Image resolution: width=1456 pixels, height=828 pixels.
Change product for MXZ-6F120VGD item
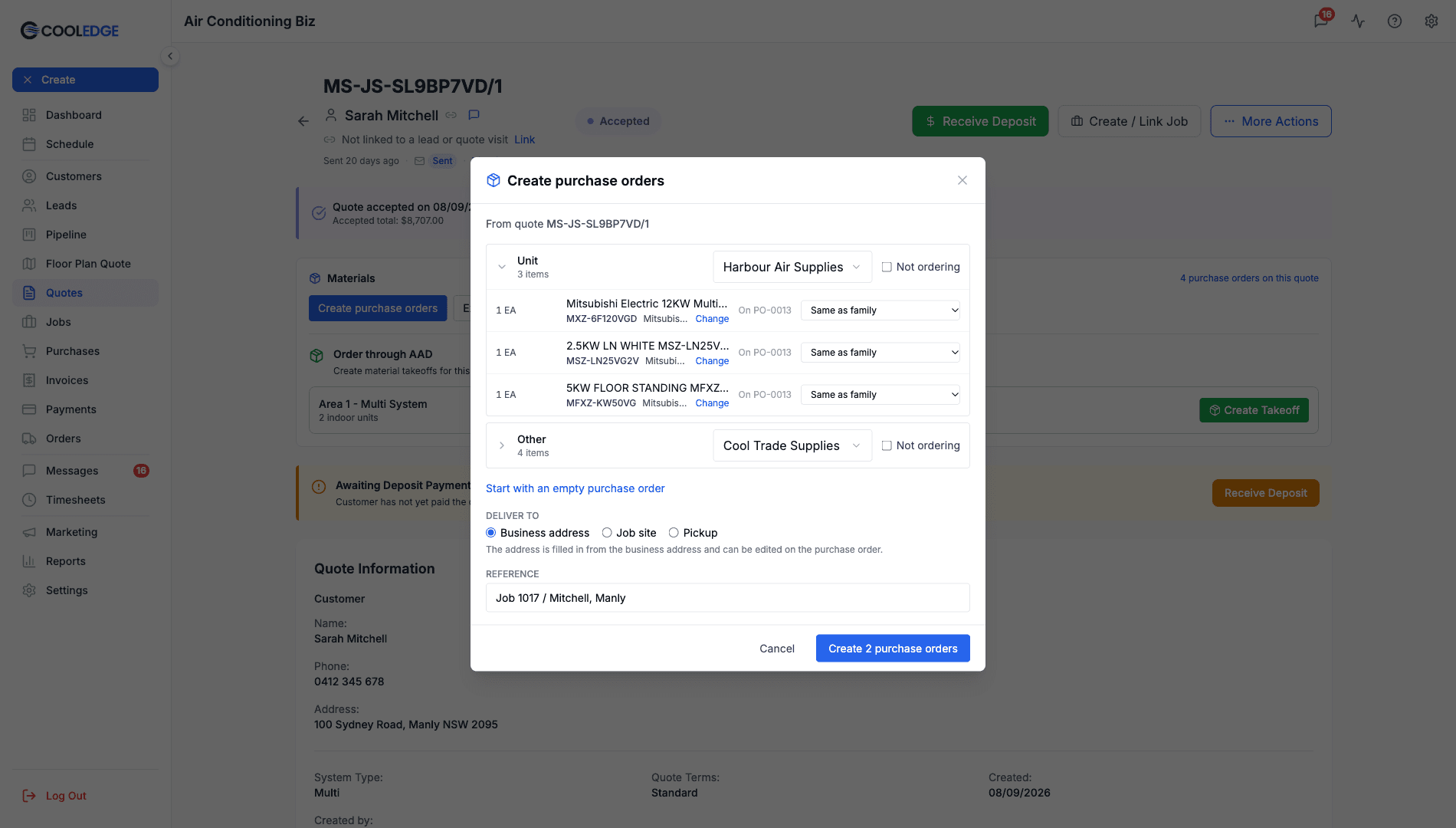pyautogui.click(x=712, y=319)
